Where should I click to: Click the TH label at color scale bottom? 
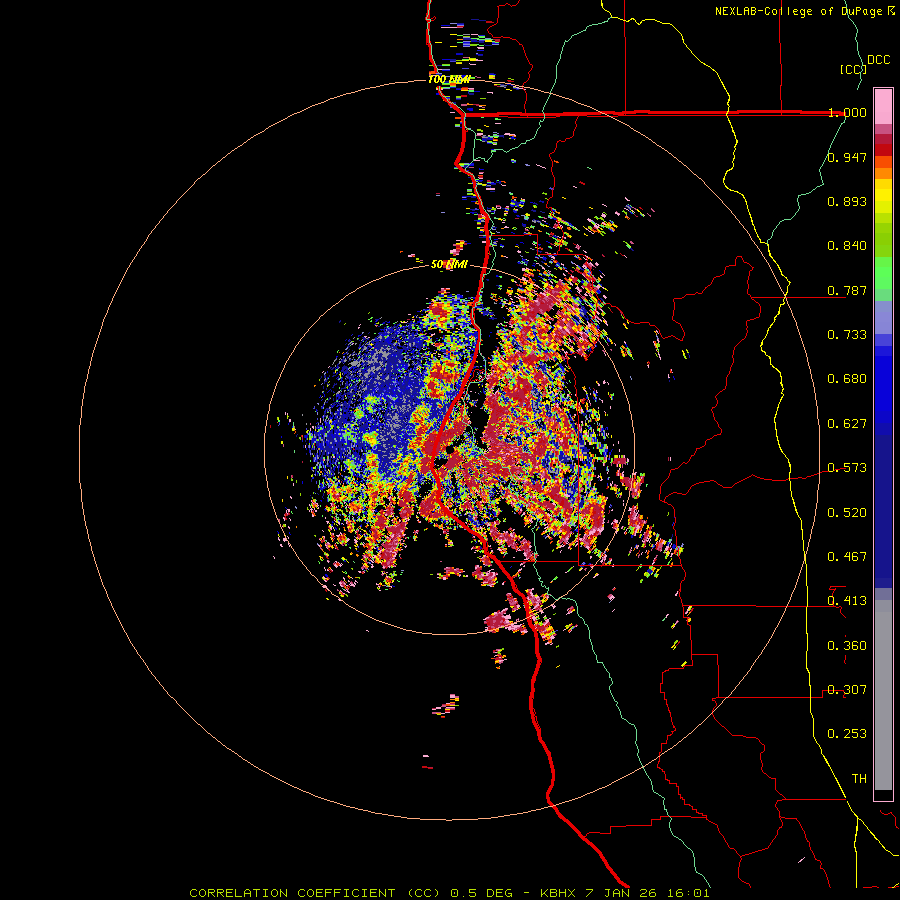859,779
